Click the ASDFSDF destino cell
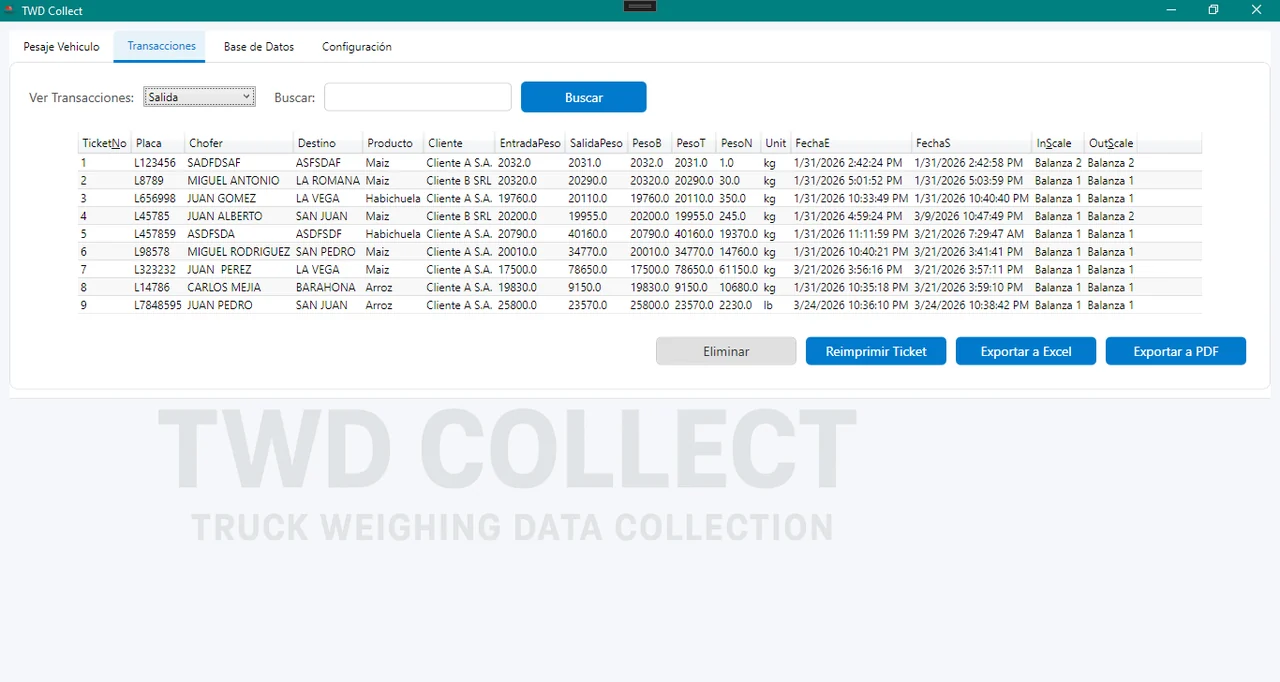This screenshot has height=682, width=1280. (319, 234)
